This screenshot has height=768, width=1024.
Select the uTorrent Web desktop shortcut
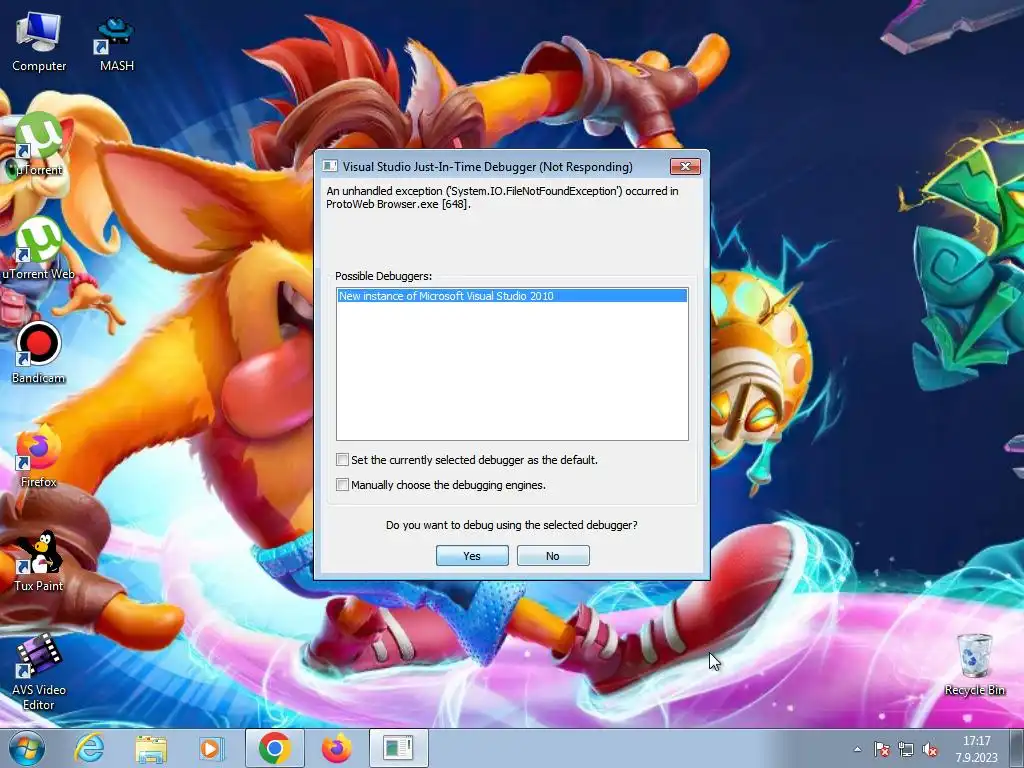pyautogui.click(x=39, y=249)
